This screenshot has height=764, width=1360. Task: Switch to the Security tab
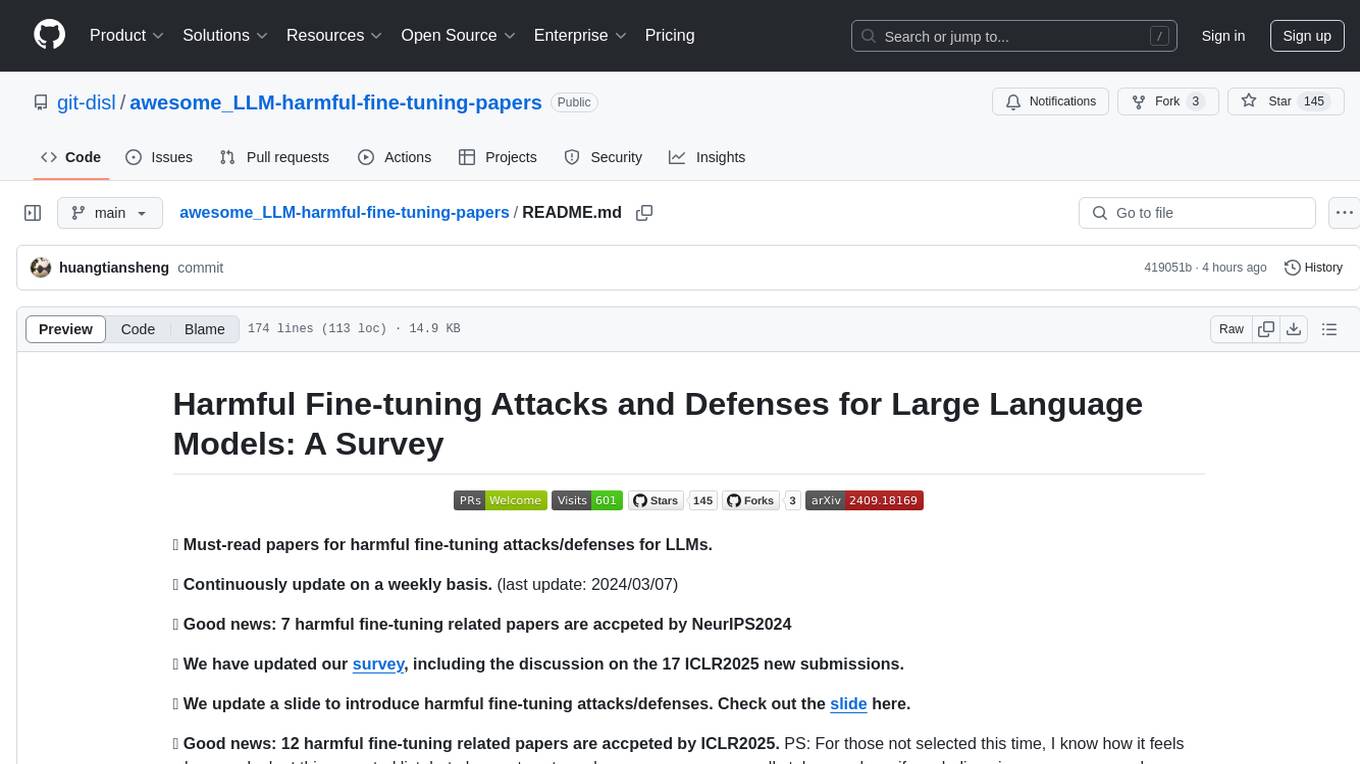(603, 157)
